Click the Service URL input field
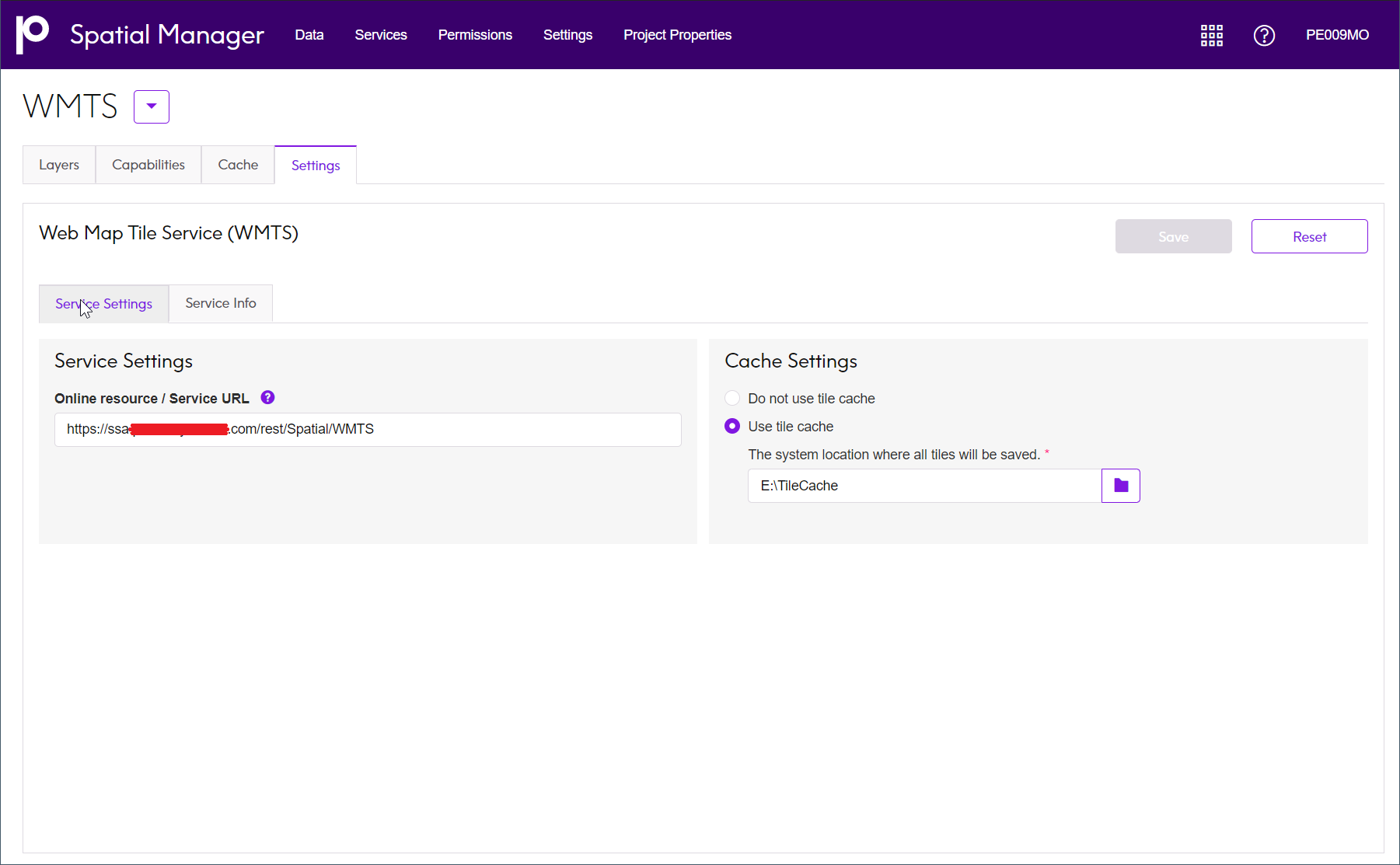1400x865 pixels. point(368,430)
